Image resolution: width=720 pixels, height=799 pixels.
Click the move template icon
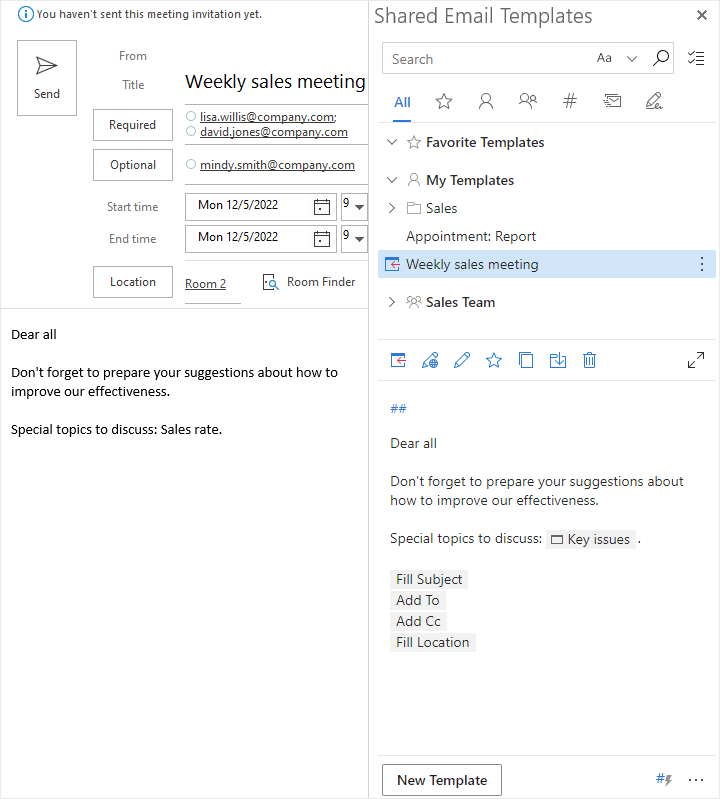point(558,360)
